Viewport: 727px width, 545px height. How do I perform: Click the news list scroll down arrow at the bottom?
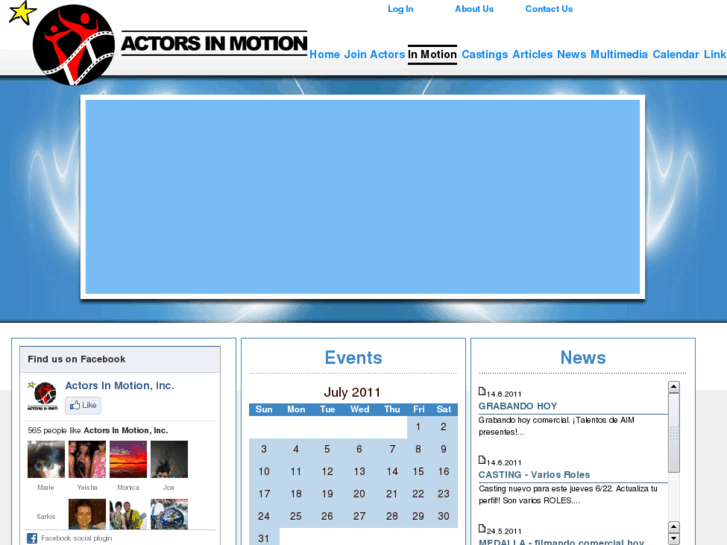click(x=674, y=539)
